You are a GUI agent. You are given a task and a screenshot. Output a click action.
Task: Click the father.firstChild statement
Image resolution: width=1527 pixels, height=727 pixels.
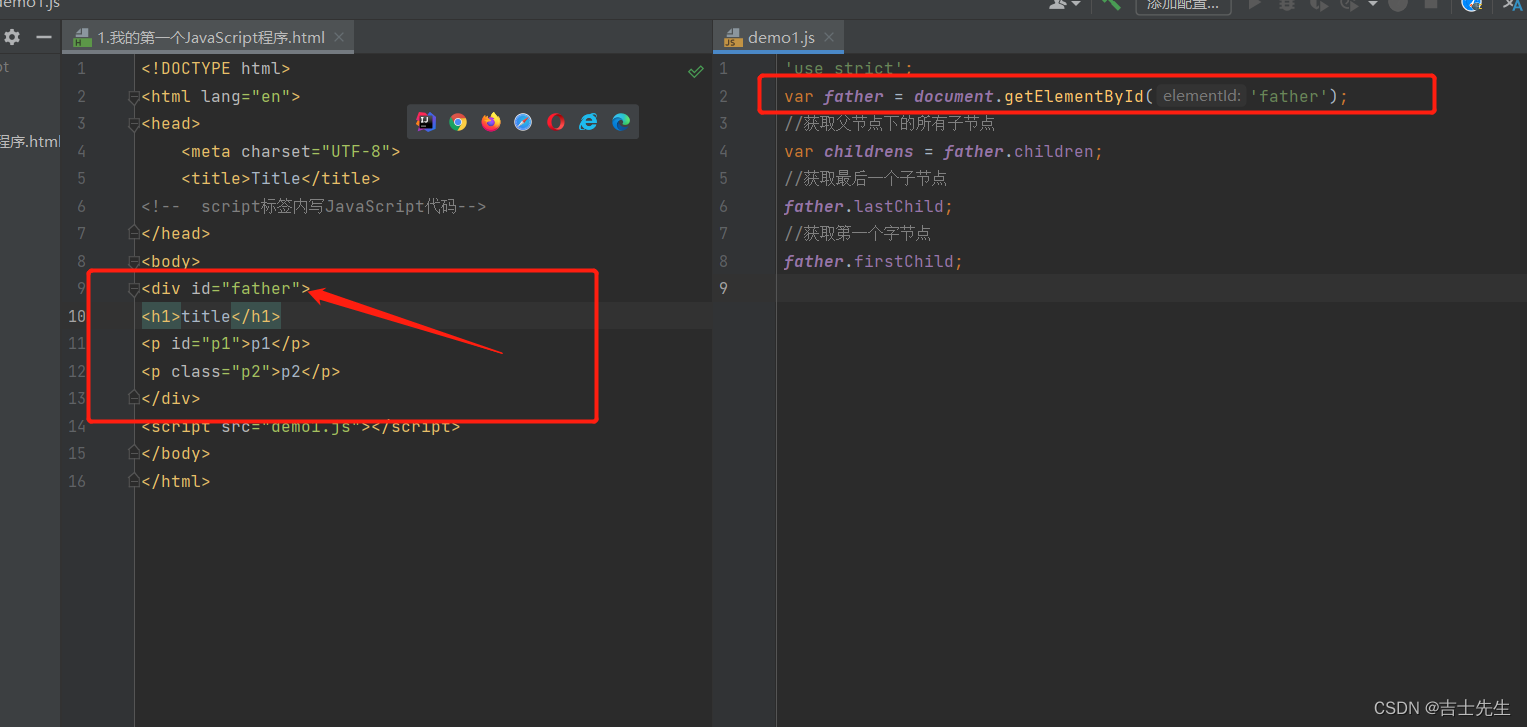[x=873, y=261]
